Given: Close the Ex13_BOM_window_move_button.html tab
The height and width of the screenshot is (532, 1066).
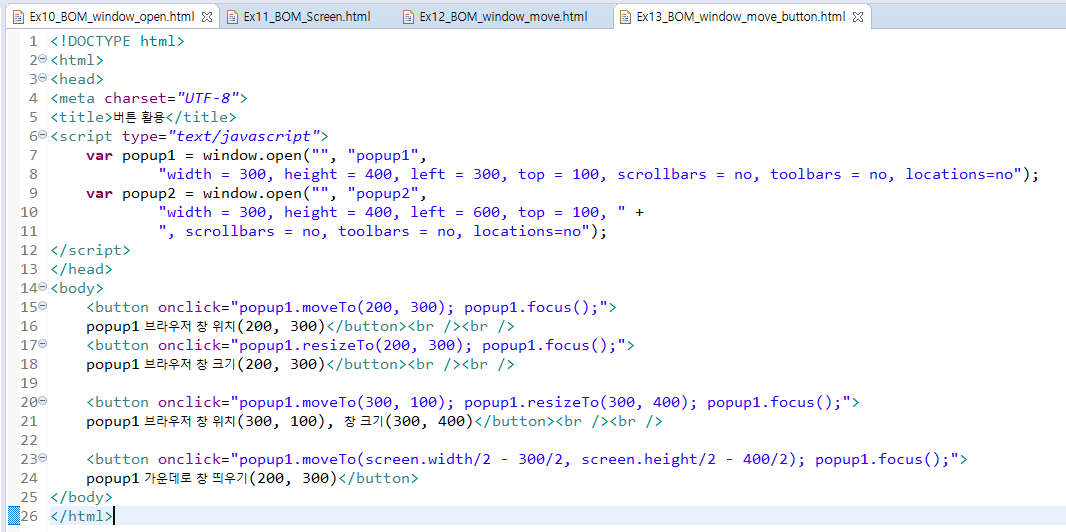Looking at the screenshot, I should (x=857, y=16).
